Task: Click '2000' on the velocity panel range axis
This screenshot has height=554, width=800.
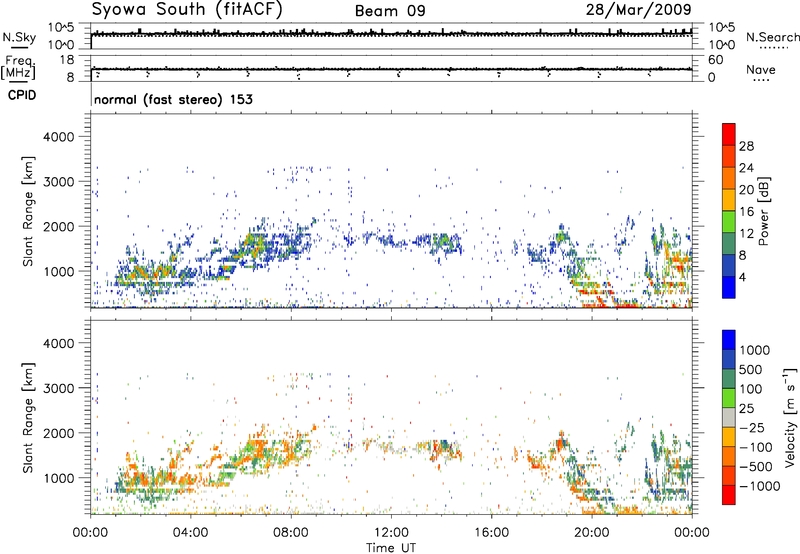Action: [x=58, y=433]
